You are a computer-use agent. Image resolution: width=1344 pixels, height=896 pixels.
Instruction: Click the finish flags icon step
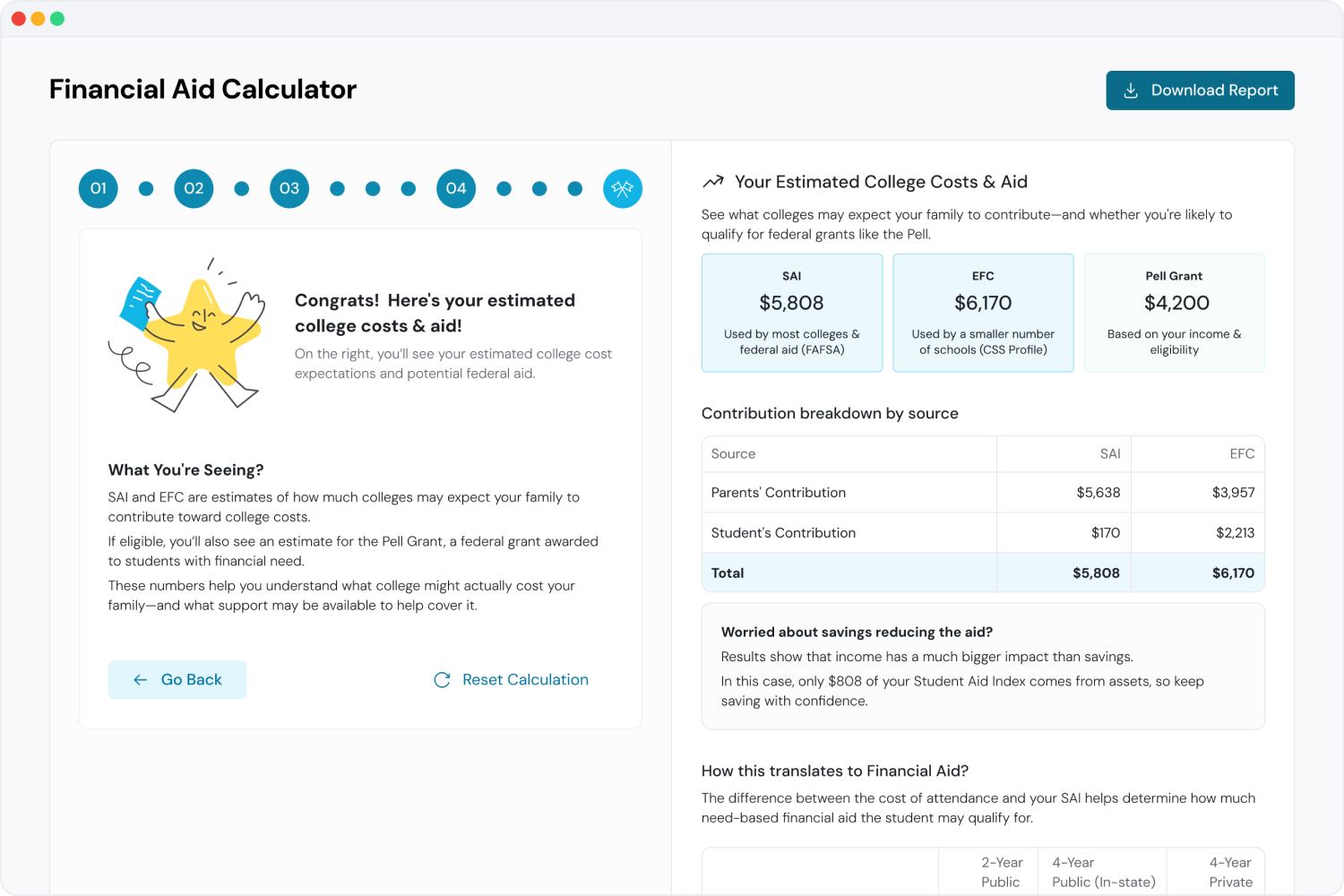pos(623,188)
